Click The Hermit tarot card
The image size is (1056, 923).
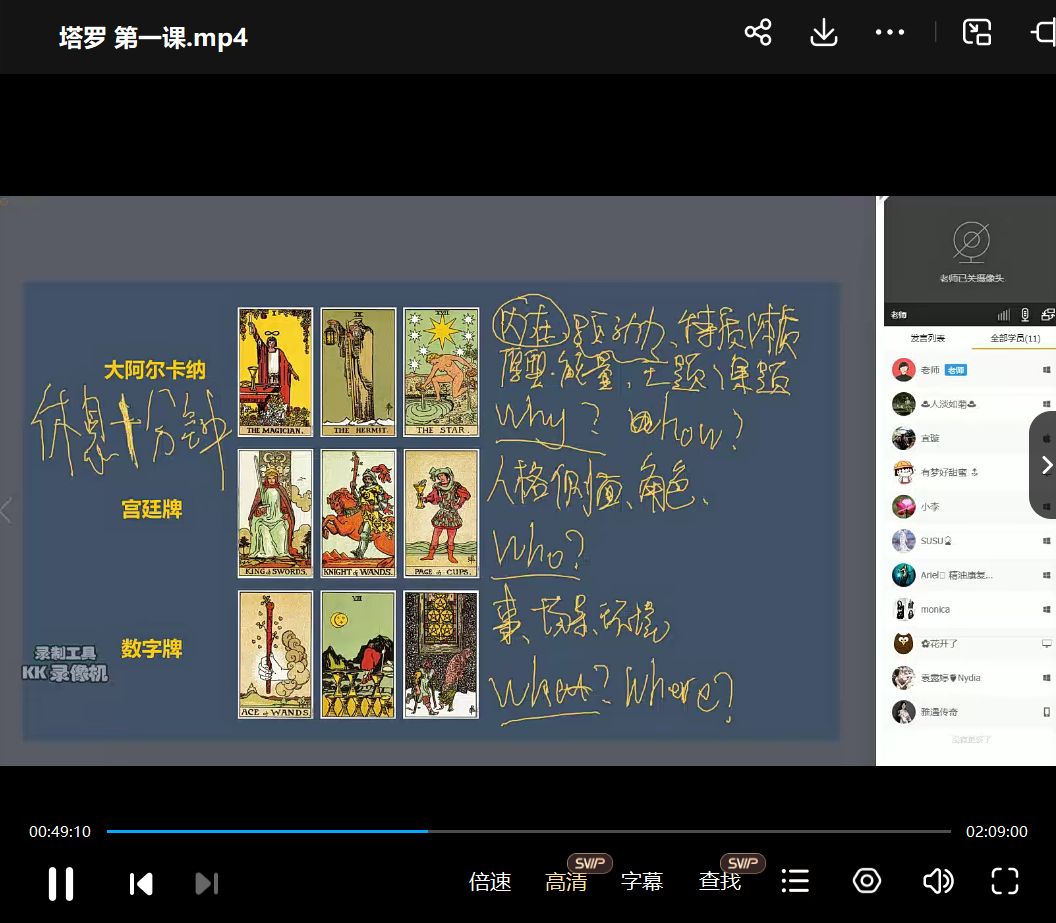[358, 372]
